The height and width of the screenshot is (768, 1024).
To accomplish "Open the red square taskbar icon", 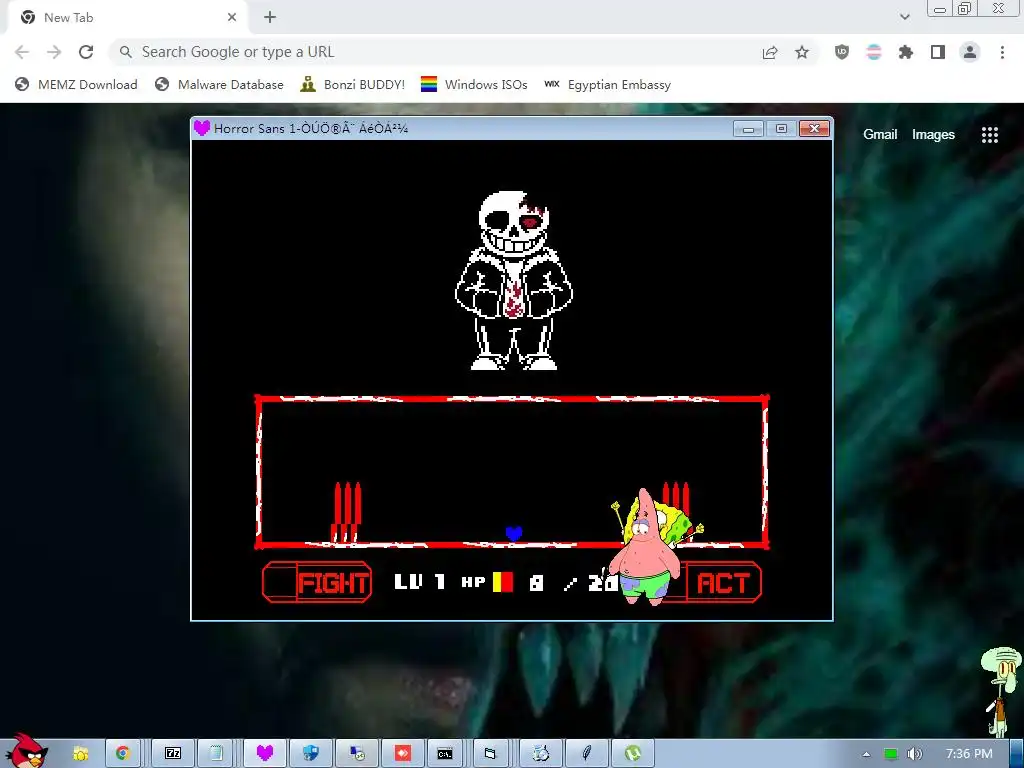I will click(403, 754).
